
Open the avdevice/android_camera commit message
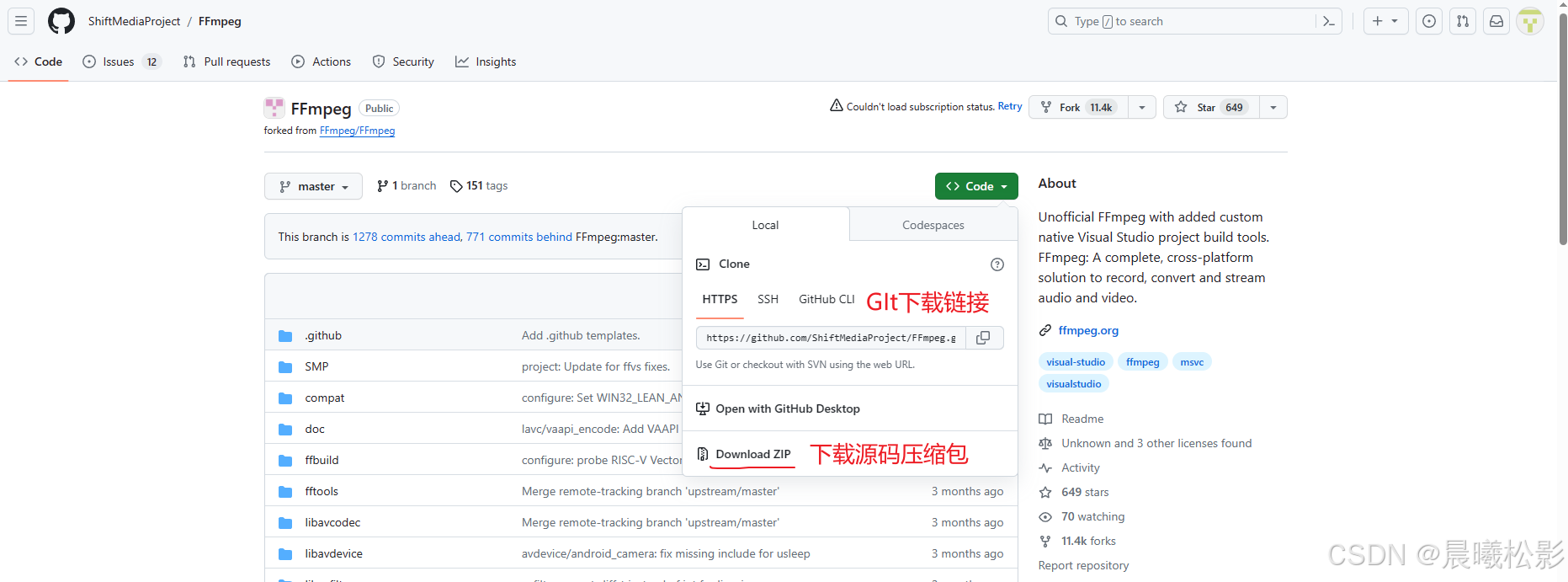[666, 553]
